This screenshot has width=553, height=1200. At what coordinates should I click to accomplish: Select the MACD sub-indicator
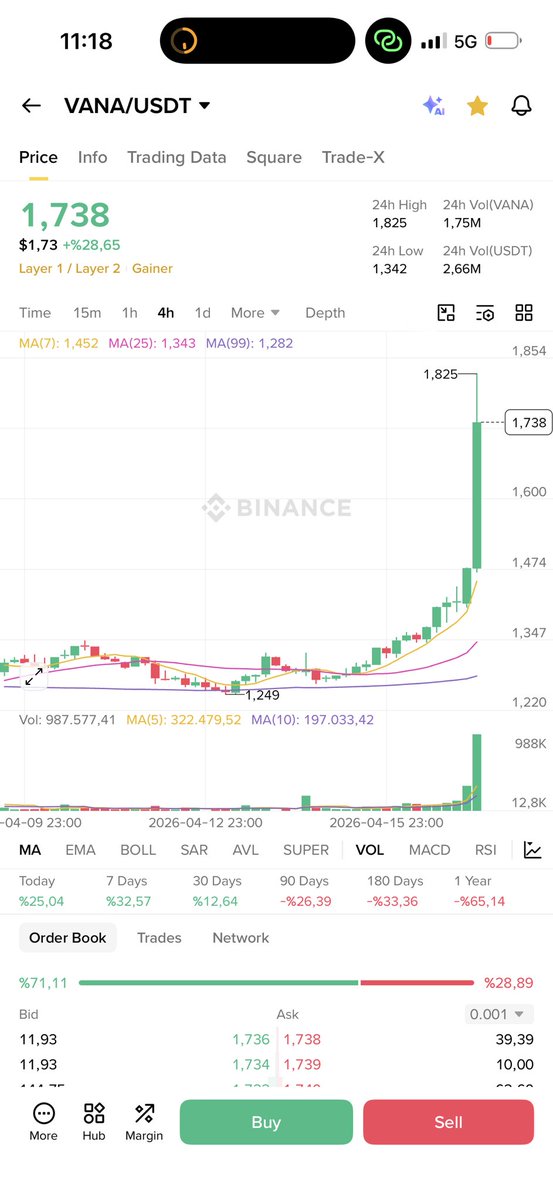tap(430, 850)
